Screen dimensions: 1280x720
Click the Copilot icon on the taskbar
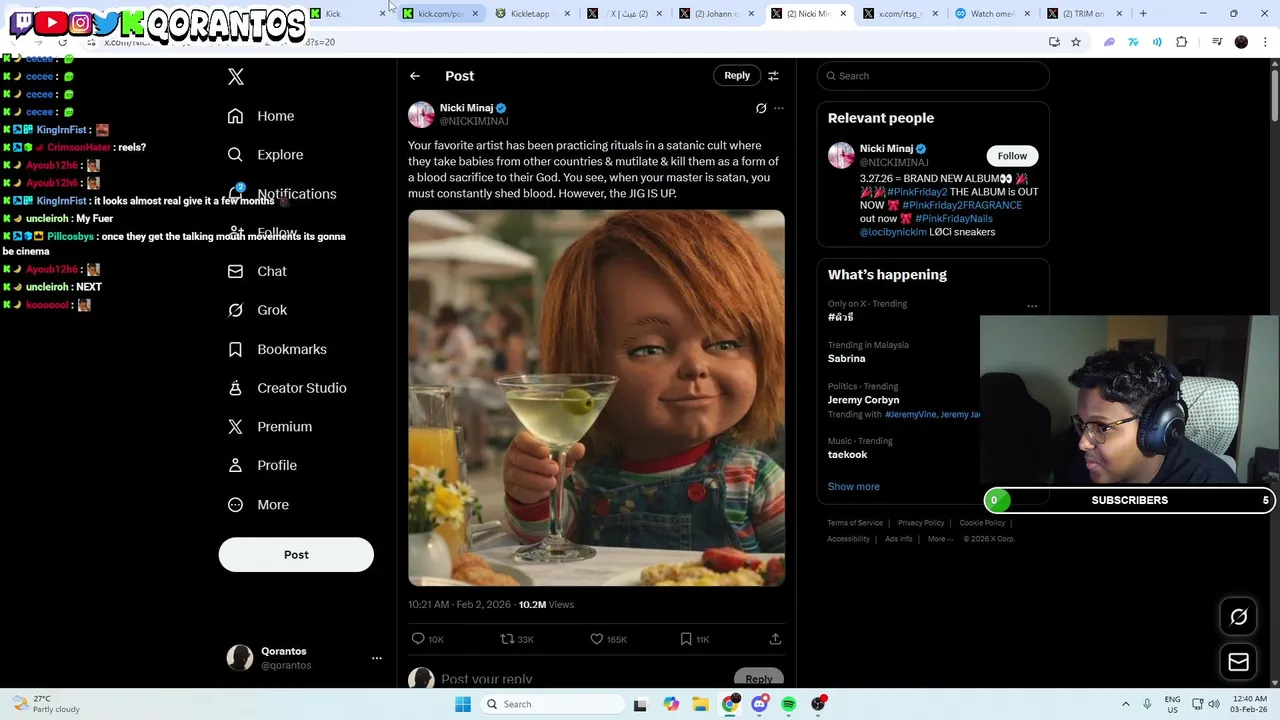671,704
